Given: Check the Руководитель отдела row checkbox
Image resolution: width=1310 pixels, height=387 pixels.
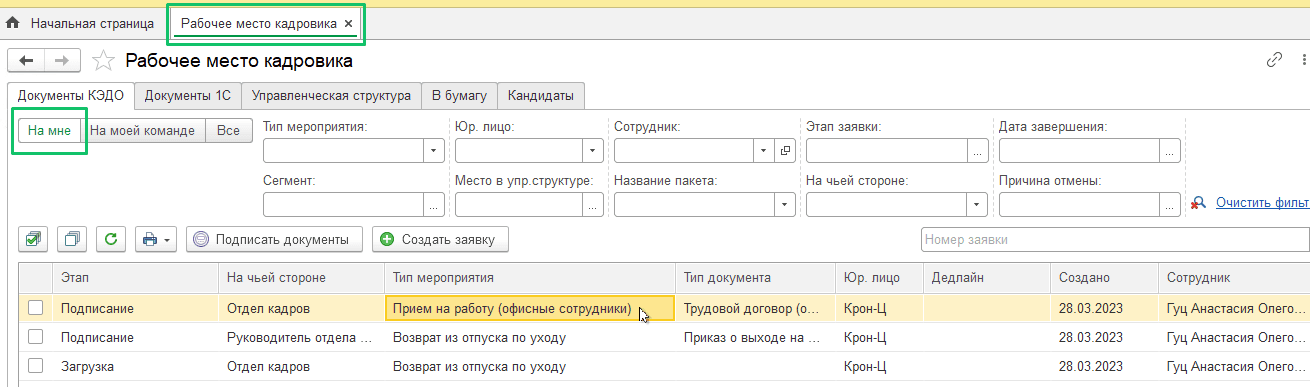Looking at the screenshot, I should [x=36, y=337].
